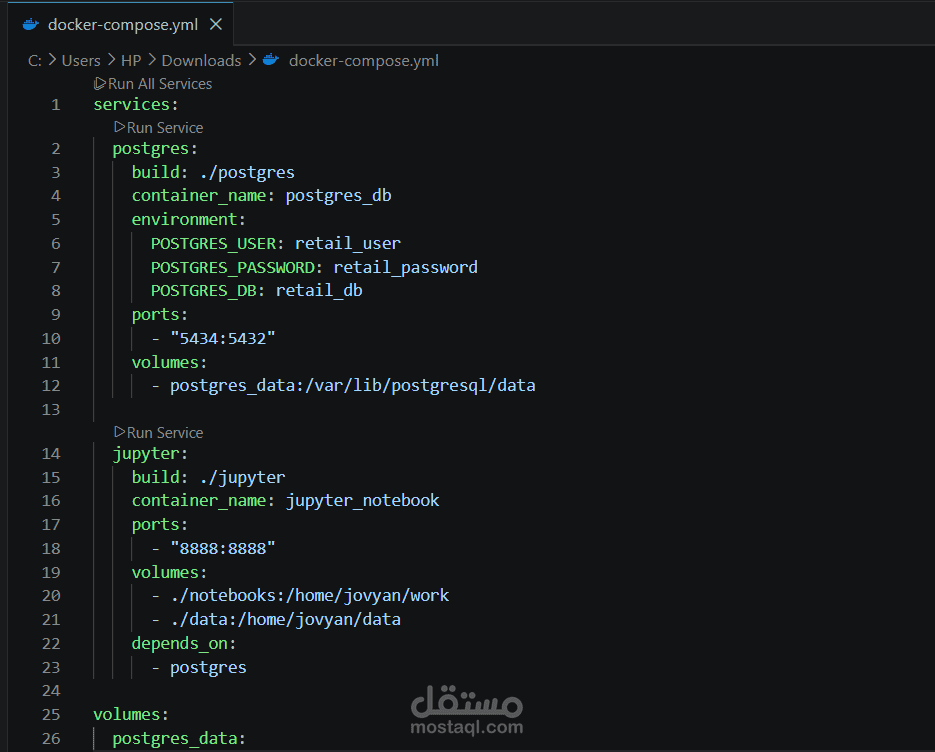Click the 'volumes:' key on line 19
Screen dimensions: 935x752
click(x=169, y=572)
